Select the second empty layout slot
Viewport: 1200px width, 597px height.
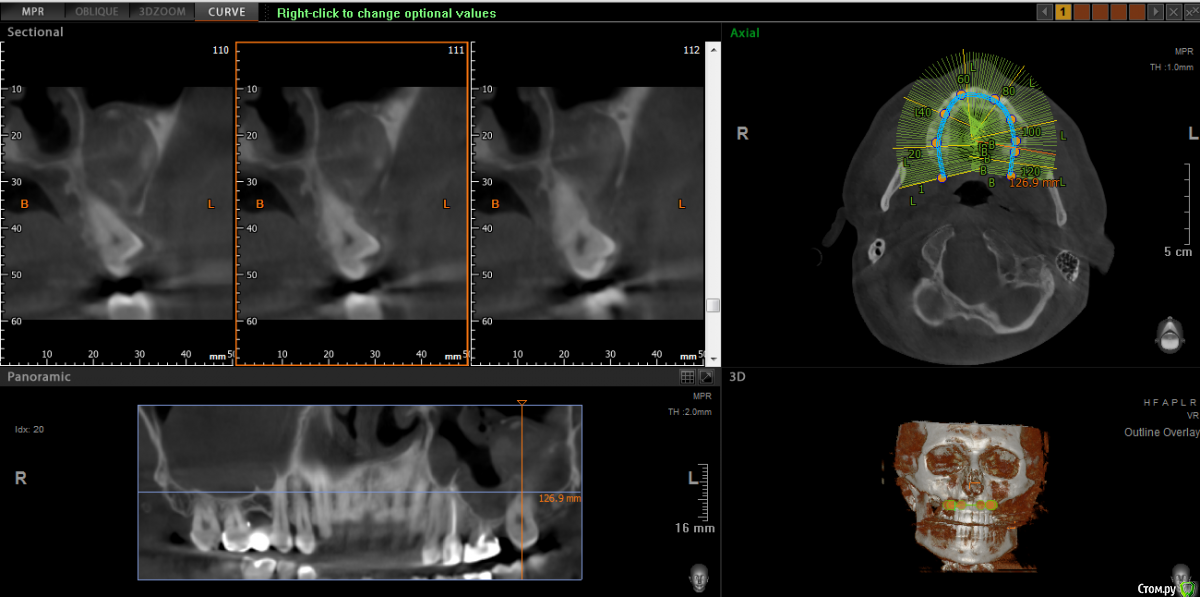pyautogui.click(x=1100, y=12)
